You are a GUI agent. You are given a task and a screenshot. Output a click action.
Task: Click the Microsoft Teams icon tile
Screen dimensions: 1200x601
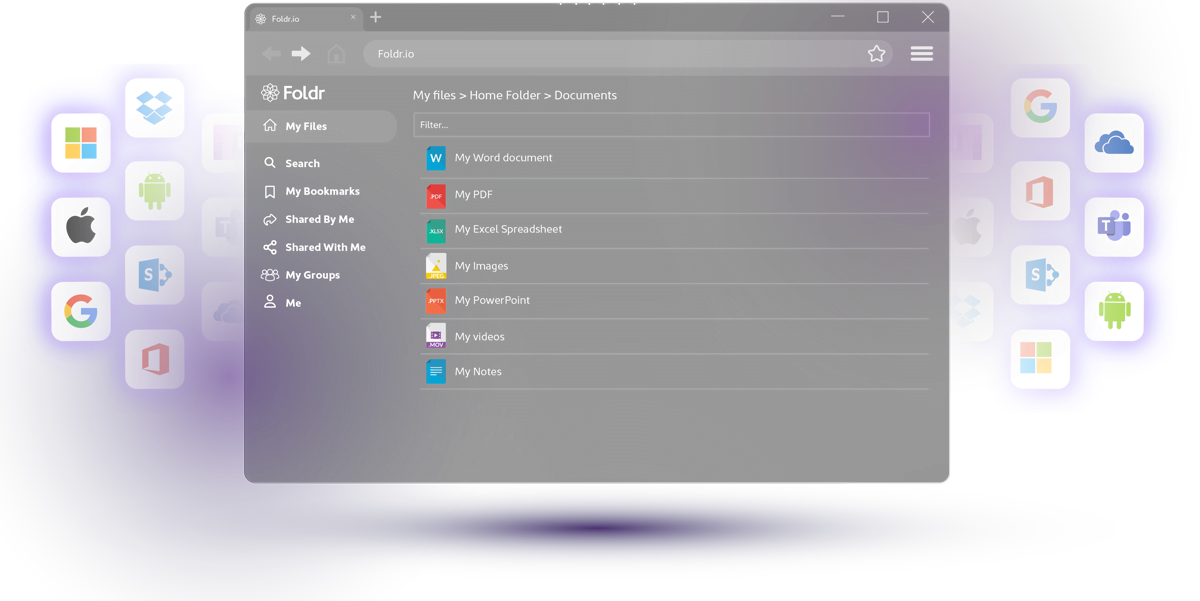(x=1114, y=227)
